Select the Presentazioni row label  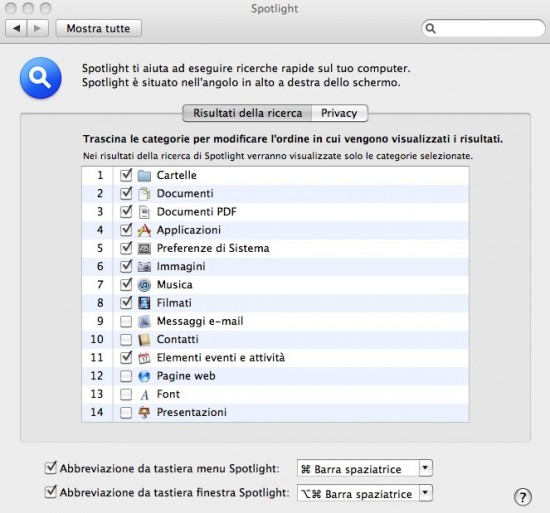(192, 412)
